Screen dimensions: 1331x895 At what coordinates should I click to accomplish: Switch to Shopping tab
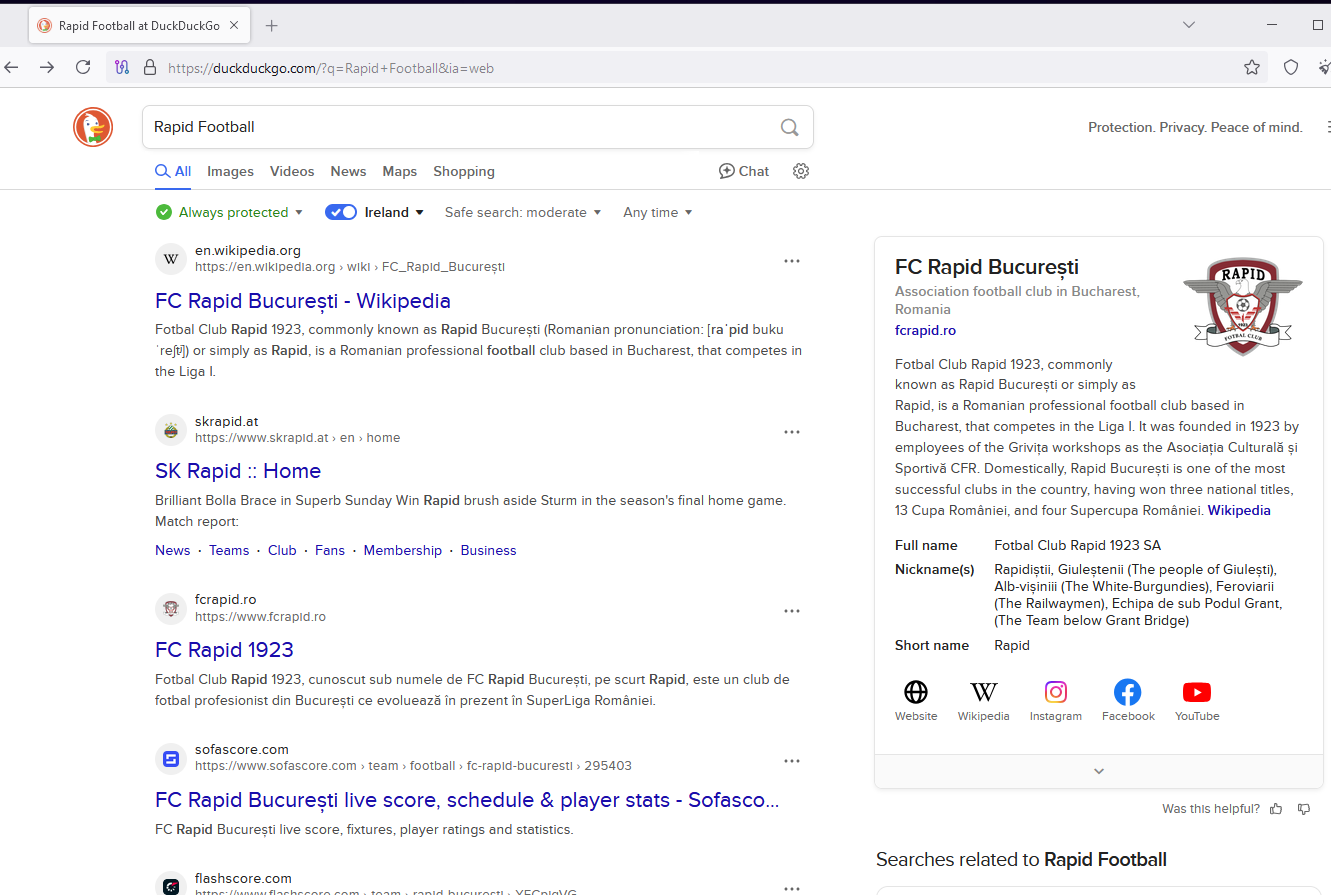tap(464, 171)
